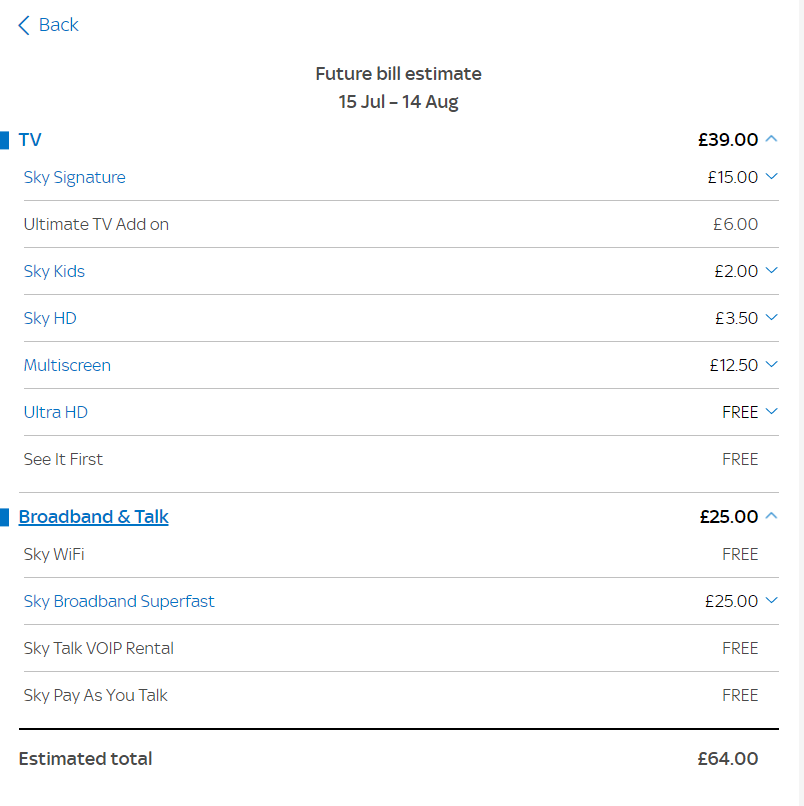804x806 pixels.
Task: Expand Sky Kids price details chevron
Action: click(771, 270)
